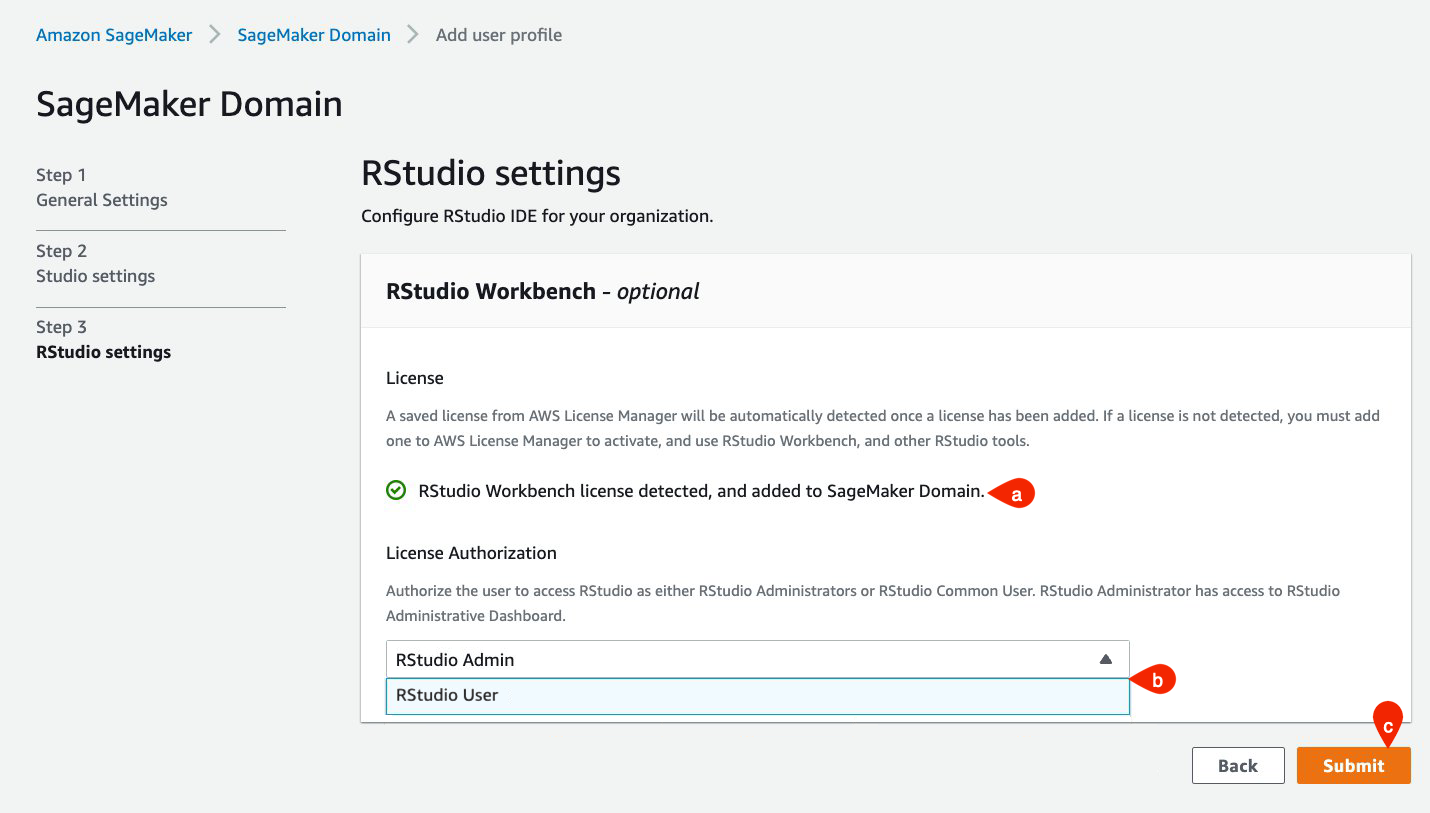Click the red callout marker labeled a

click(x=1015, y=493)
